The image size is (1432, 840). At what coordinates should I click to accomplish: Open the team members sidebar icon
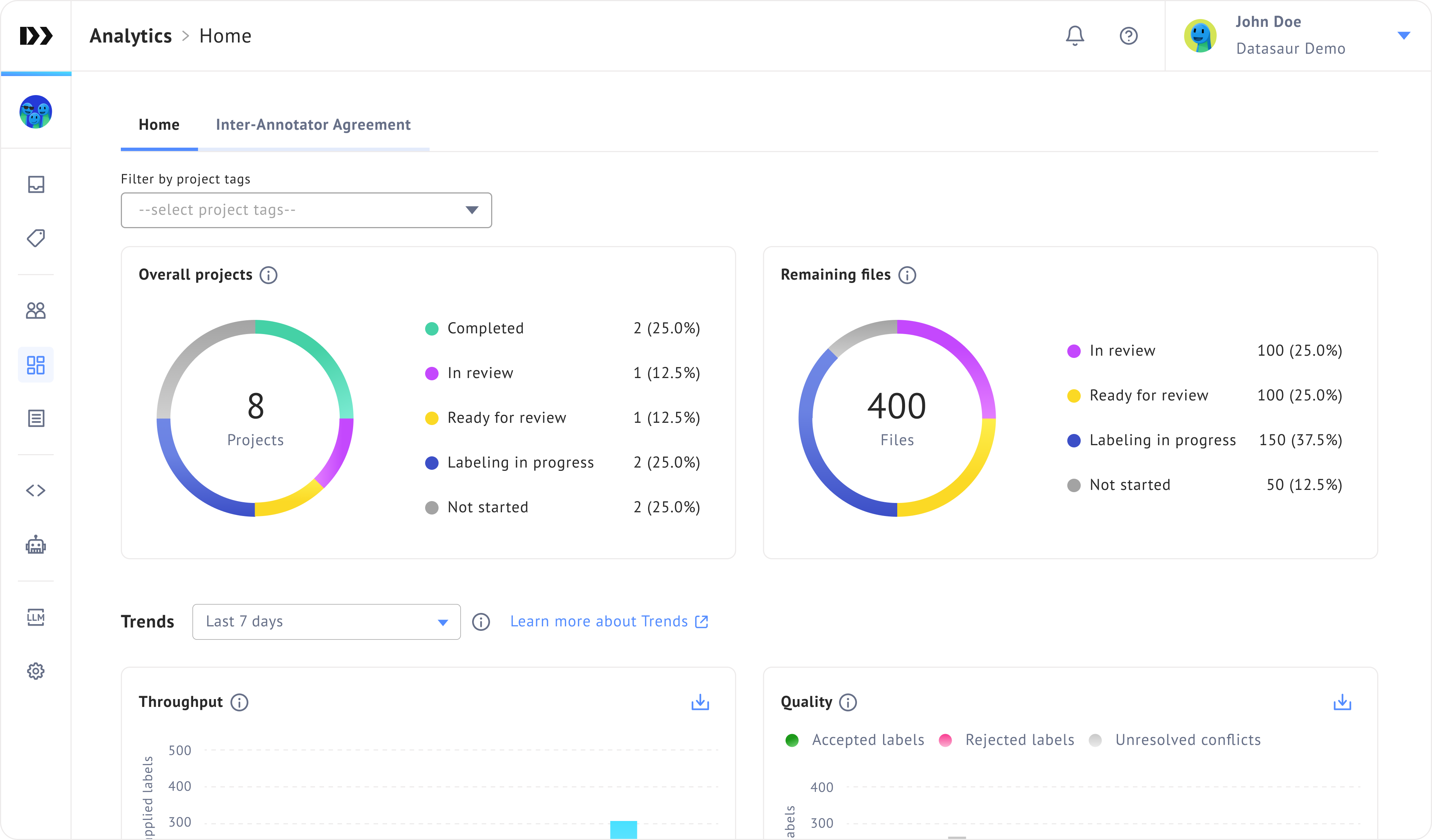point(36,310)
